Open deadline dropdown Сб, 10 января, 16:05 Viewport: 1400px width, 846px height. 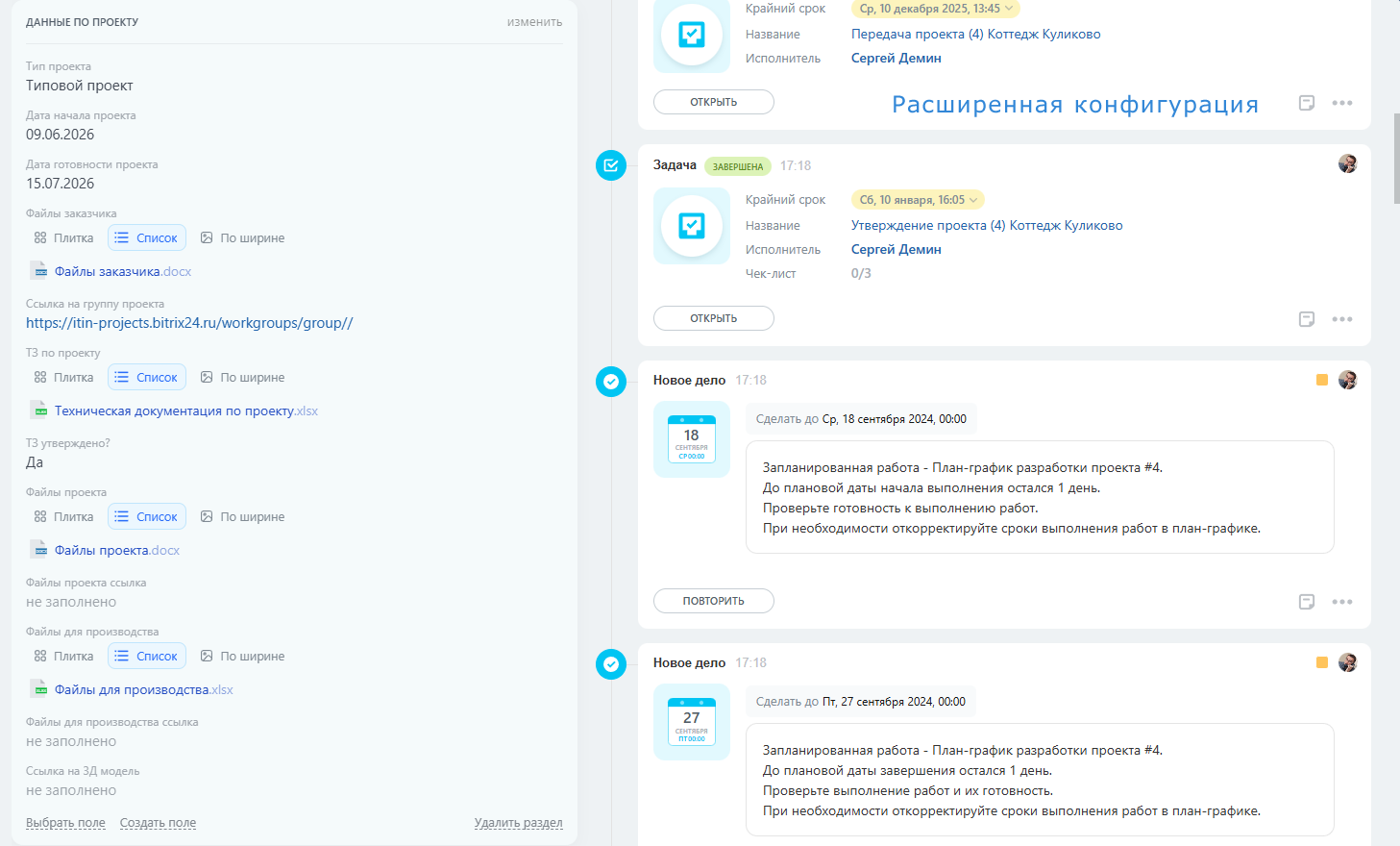pyautogui.click(x=918, y=200)
